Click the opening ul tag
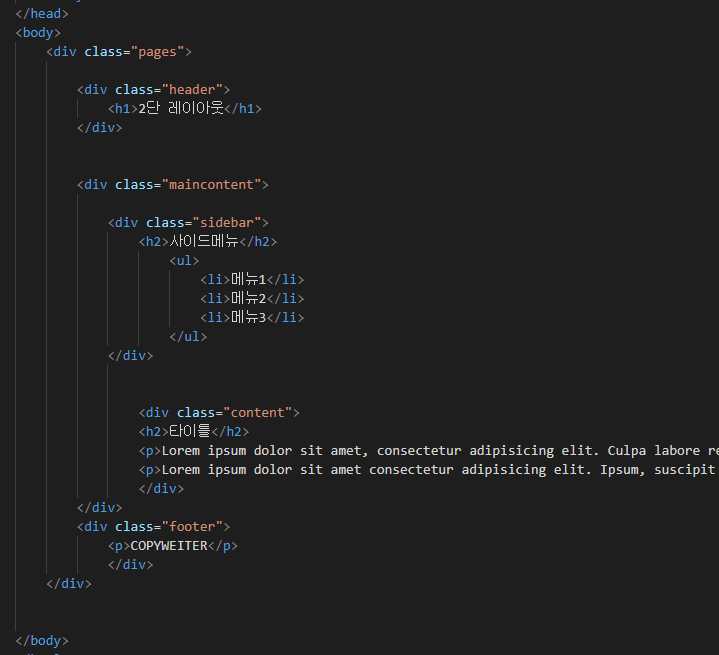The height and width of the screenshot is (655, 719). pos(184,261)
